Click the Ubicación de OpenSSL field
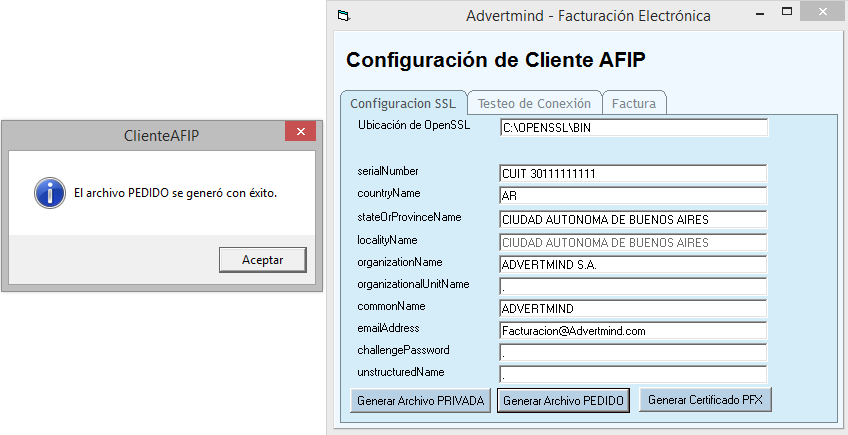This screenshot has height=435, width=848. (634, 128)
